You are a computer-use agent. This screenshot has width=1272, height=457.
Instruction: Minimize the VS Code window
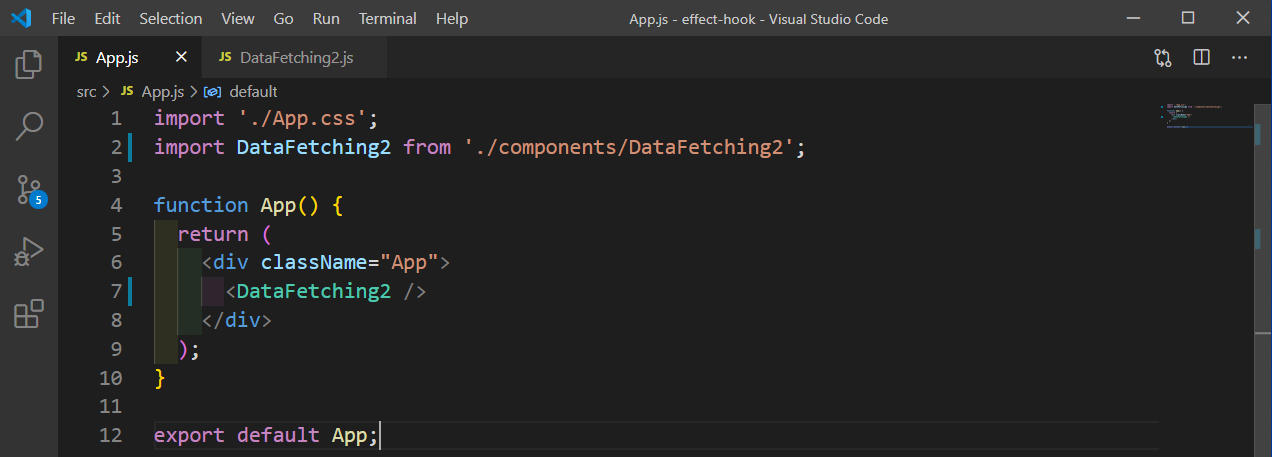pyautogui.click(x=1134, y=18)
